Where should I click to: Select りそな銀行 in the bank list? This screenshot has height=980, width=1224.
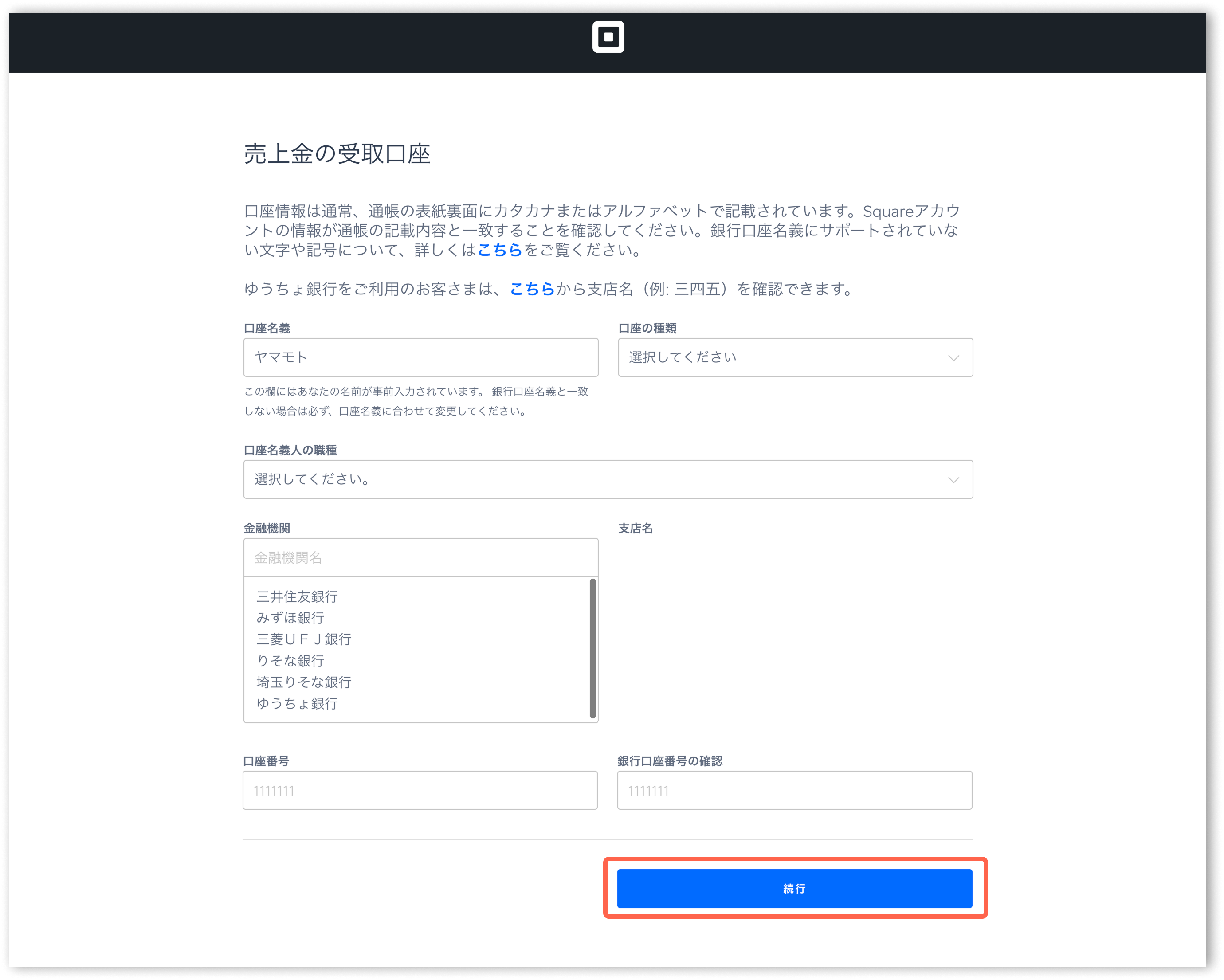point(290,661)
